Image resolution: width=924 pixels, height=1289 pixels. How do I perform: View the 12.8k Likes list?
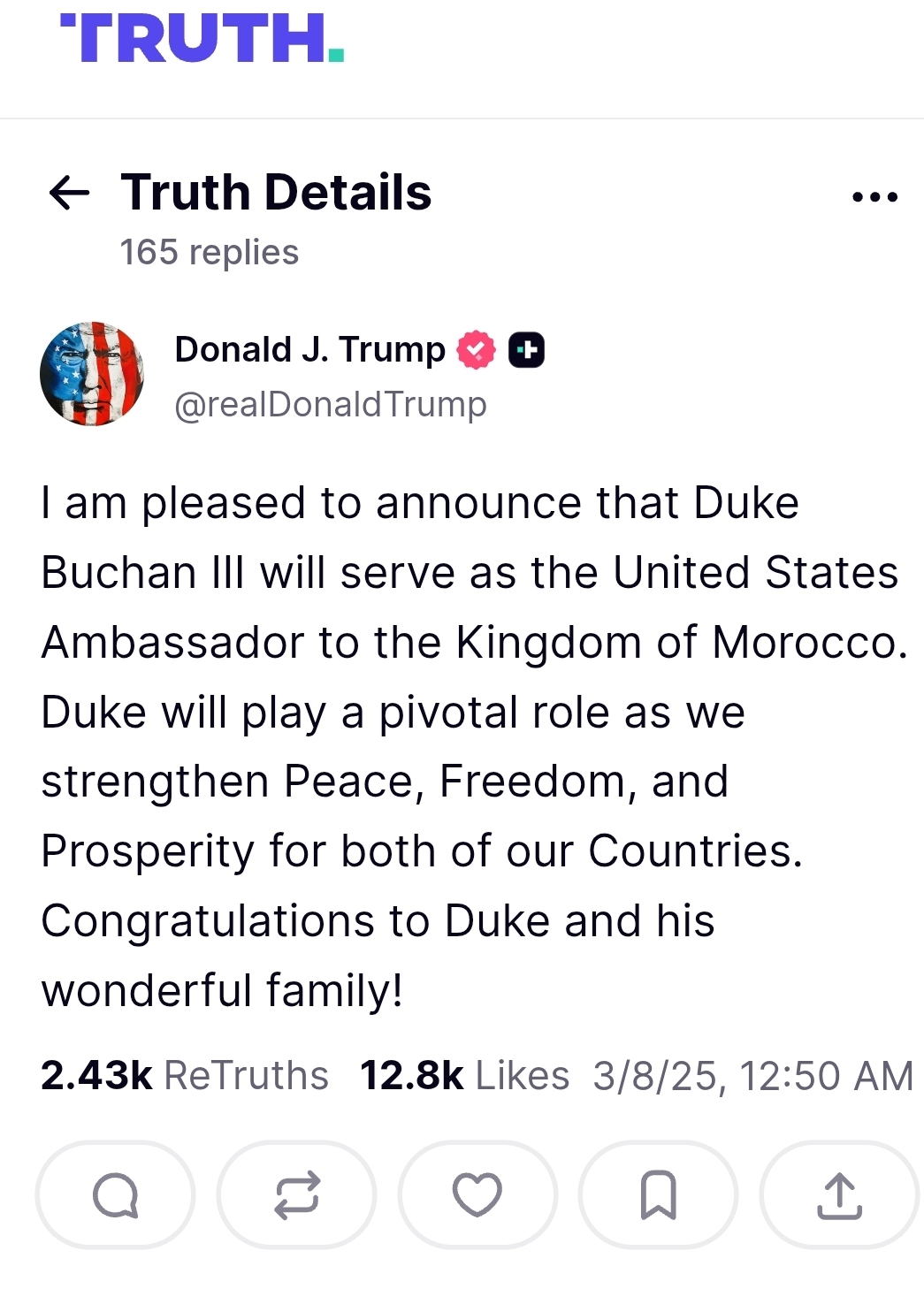click(464, 1076)
